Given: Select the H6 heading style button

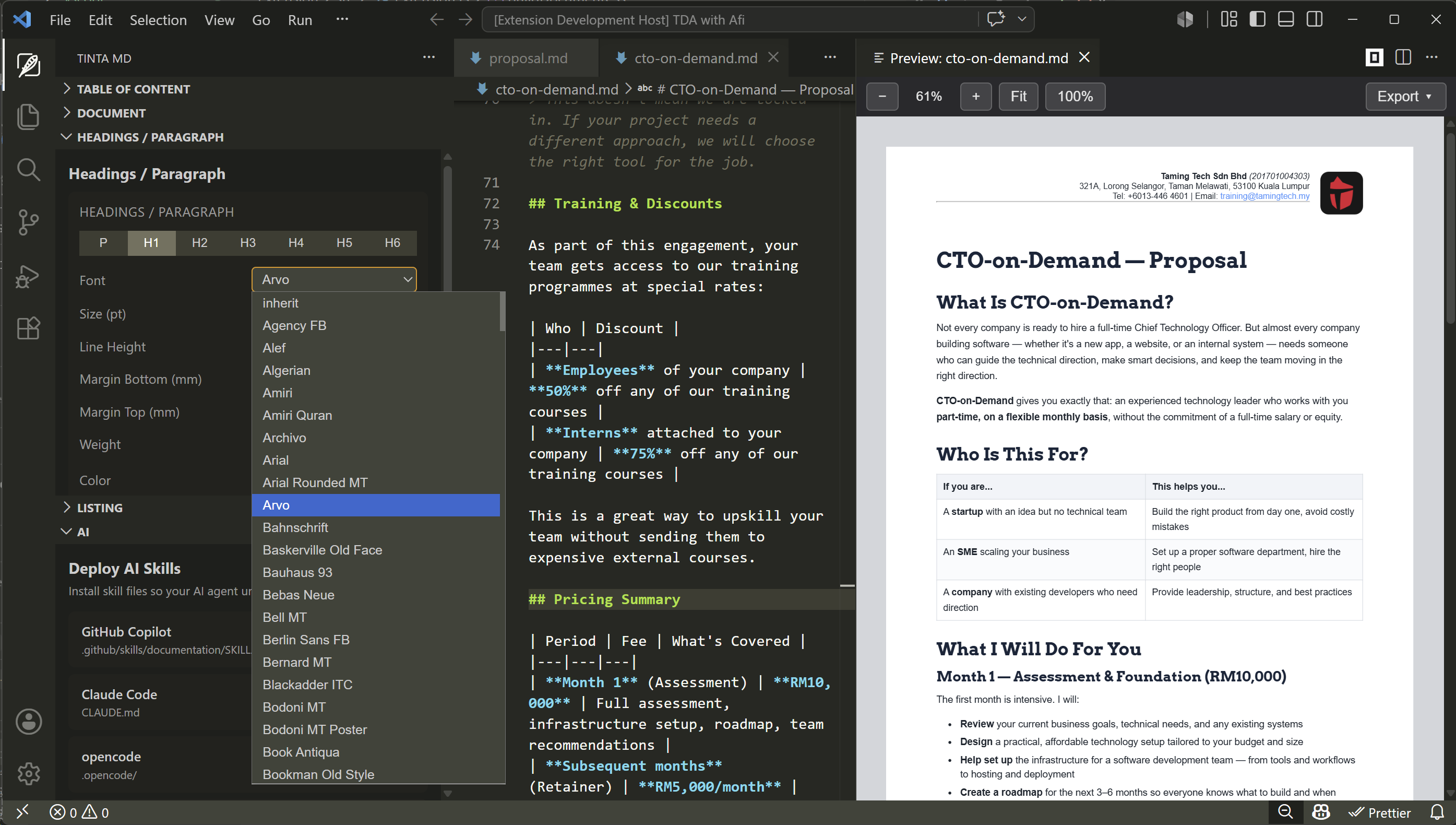Looking at the screenshot, I should 392,243.
